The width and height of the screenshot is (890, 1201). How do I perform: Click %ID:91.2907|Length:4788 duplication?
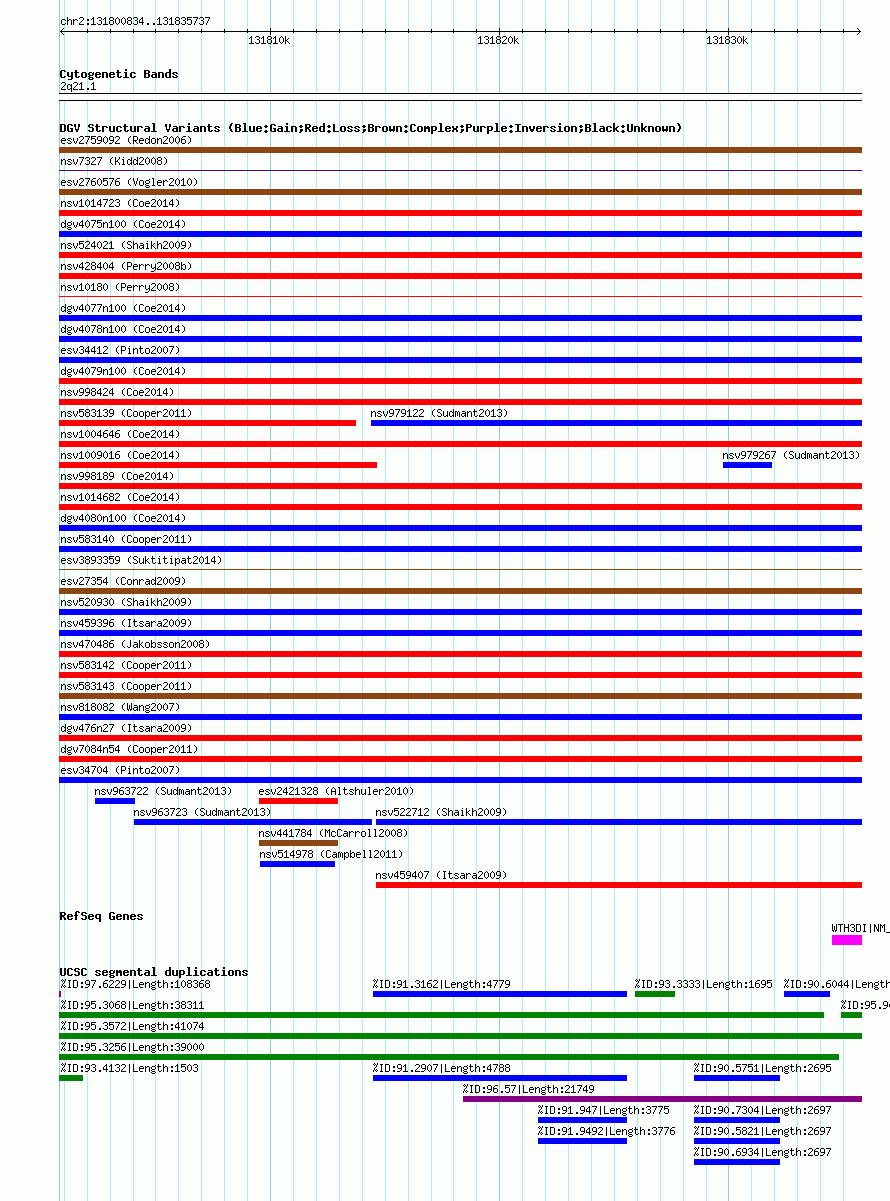(x=500, y=1078)
